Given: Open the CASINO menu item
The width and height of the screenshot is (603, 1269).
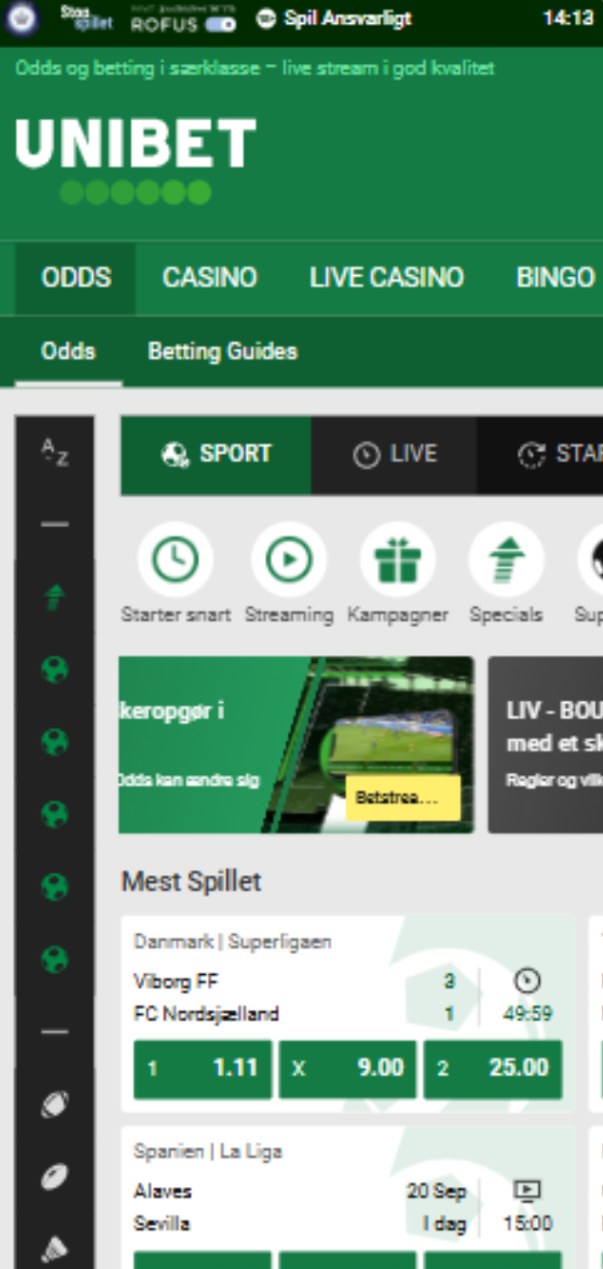Looking at the screenshot, I should (210, 277).
